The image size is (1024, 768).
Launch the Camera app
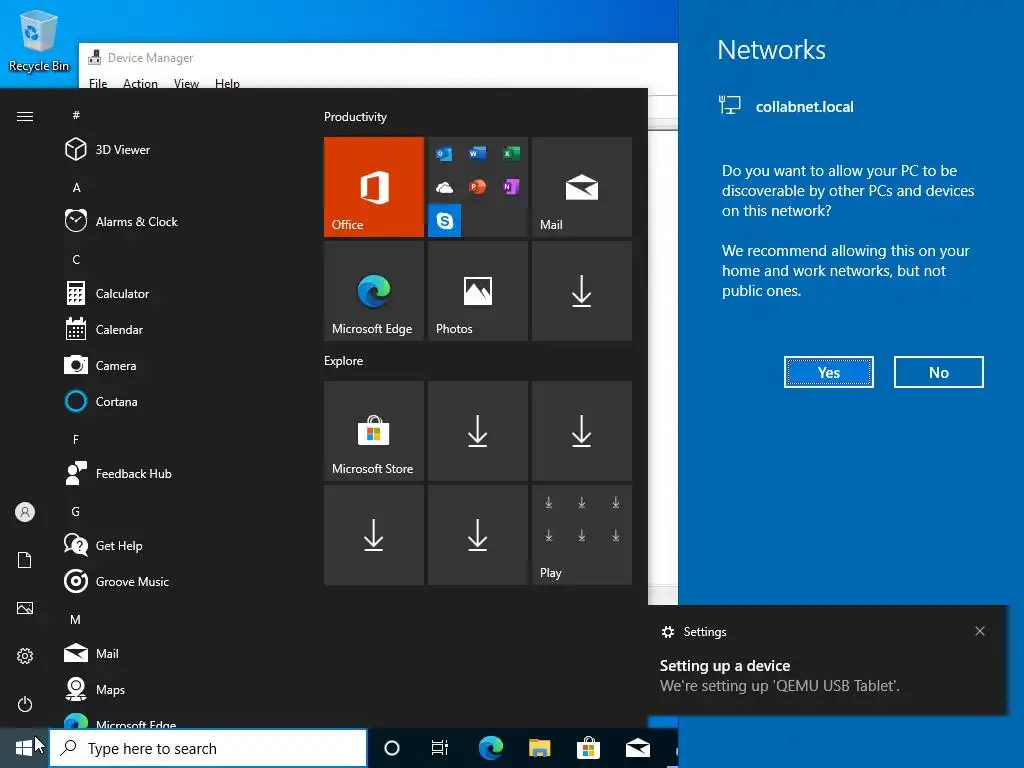176,365
